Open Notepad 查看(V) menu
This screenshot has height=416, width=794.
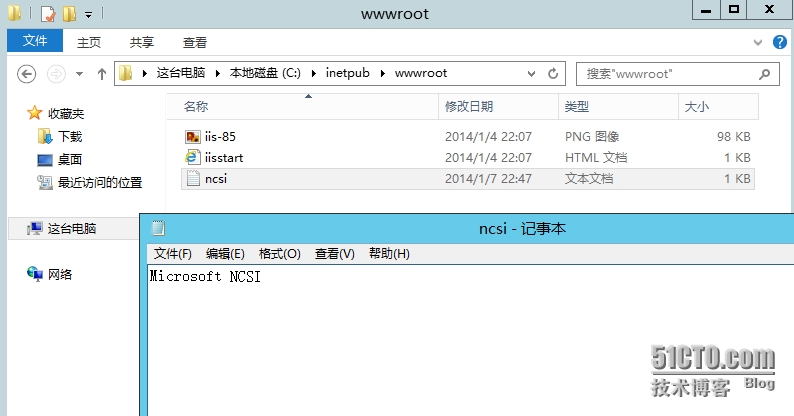(335, 254)
